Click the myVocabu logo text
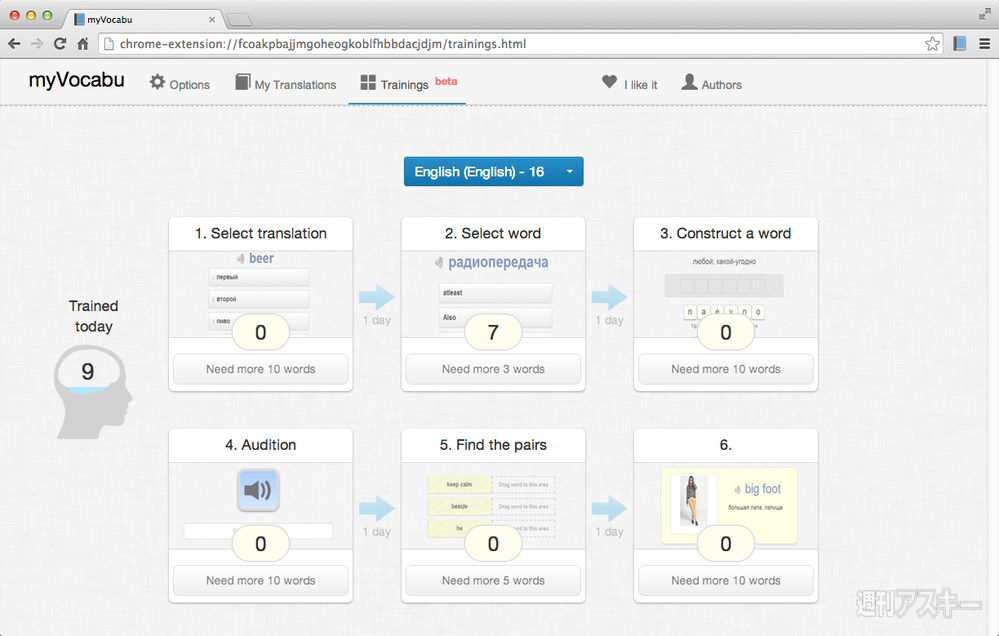This screenshot has height=636, width=999. click(x=76, y=80)
